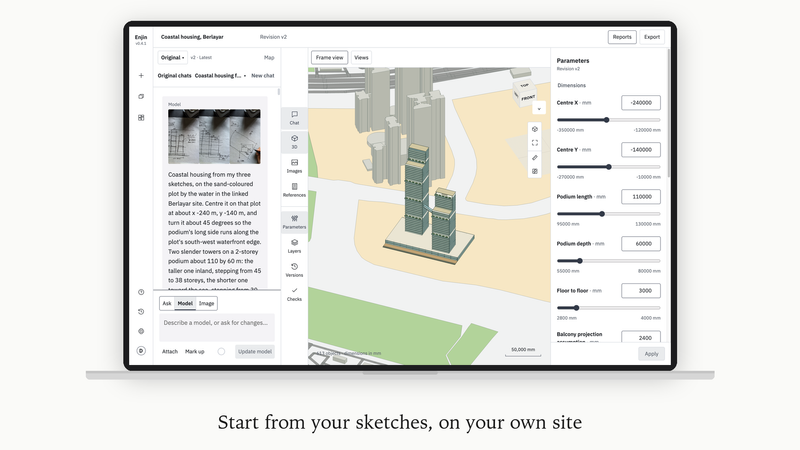Image resolution: width=800 pixels, height=450 pixels.
Task: Click the clock icon in left sidebar
Action: click(x=141, y=292)
